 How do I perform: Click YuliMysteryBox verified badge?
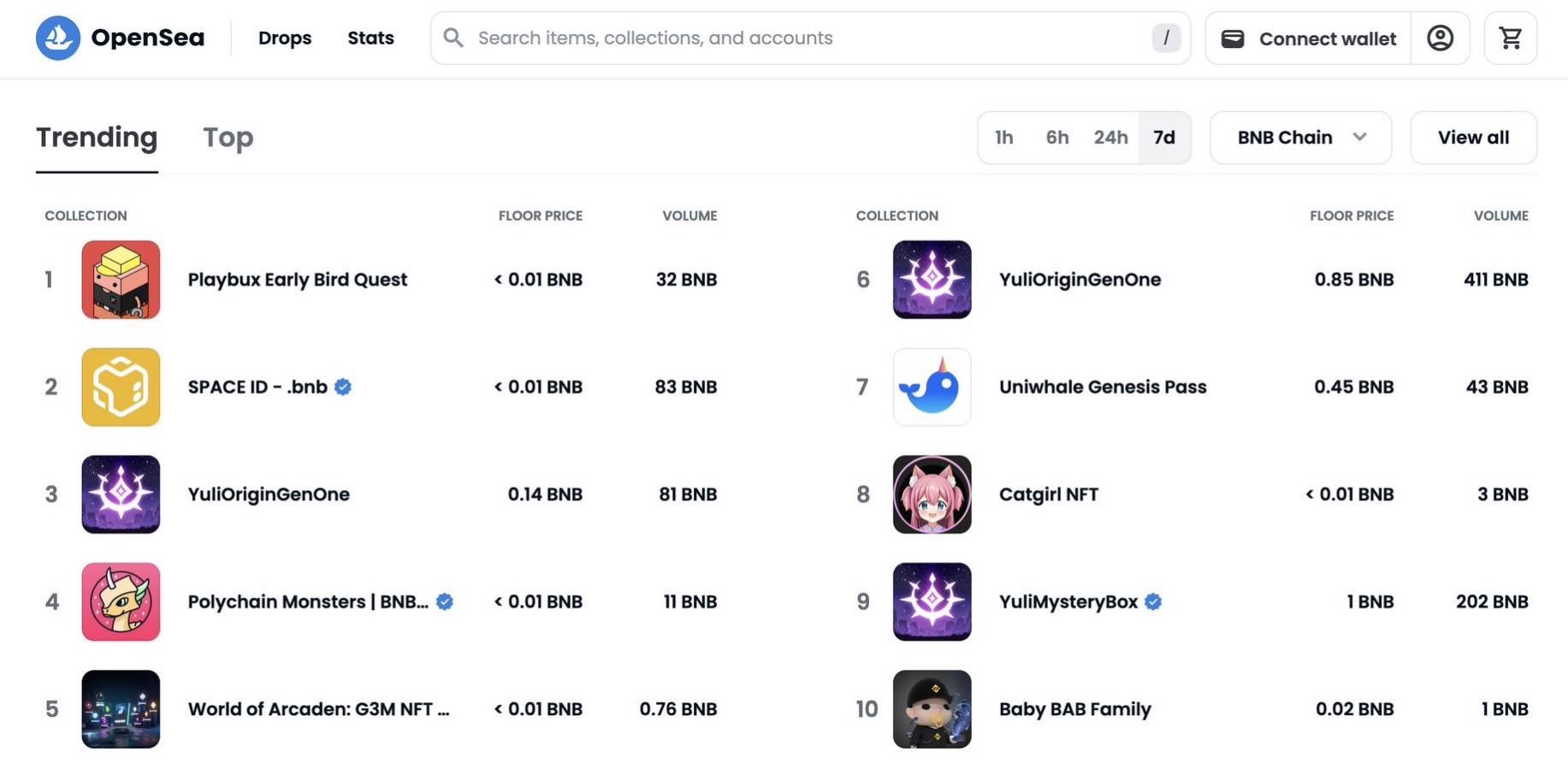pyautogui.click(x=1153, y=601)
